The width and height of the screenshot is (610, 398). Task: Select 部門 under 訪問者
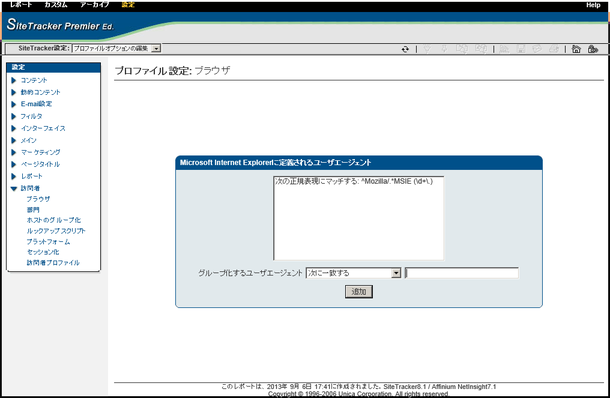[33, 210]
